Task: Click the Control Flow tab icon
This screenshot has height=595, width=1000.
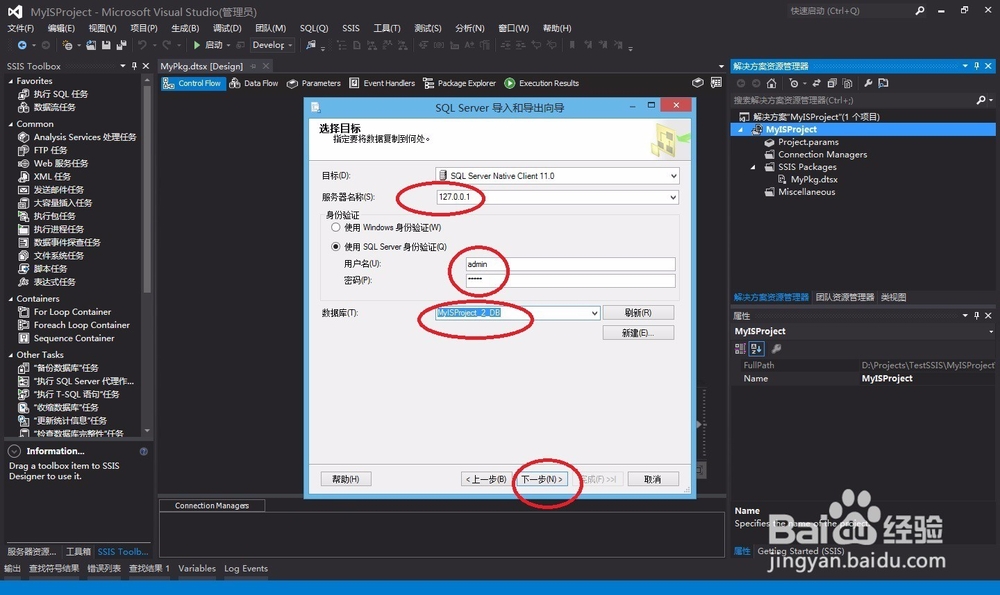Action: click(x=168, y=84)
